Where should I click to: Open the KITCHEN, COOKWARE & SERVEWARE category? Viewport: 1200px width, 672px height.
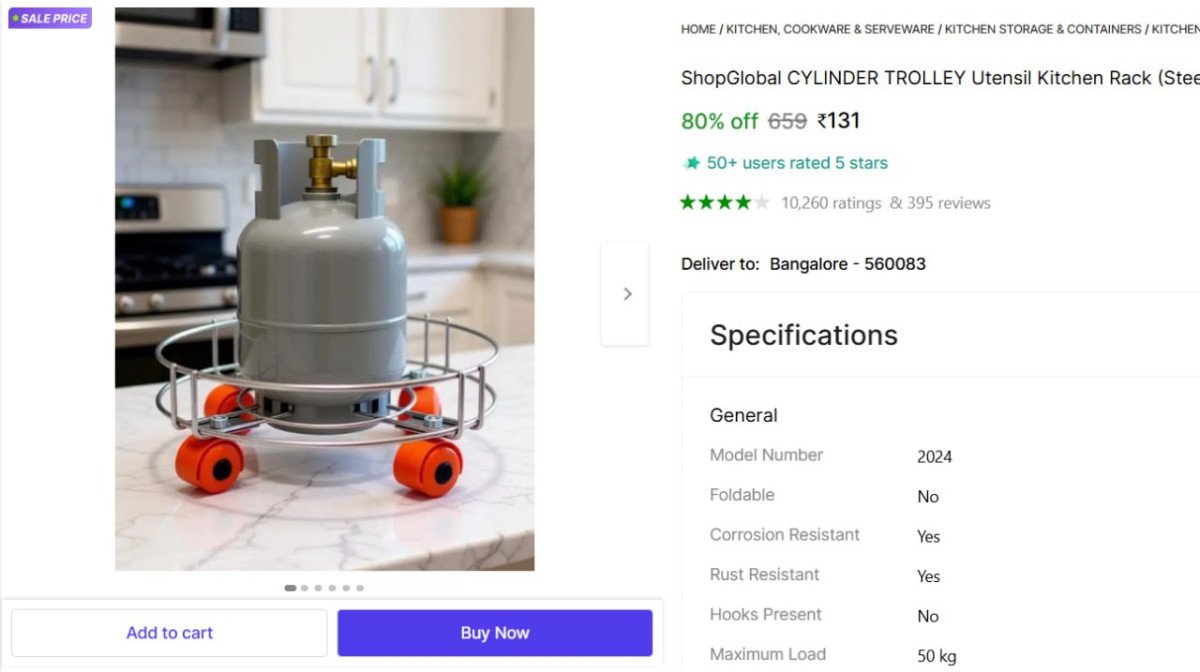[x=830, y=29]
